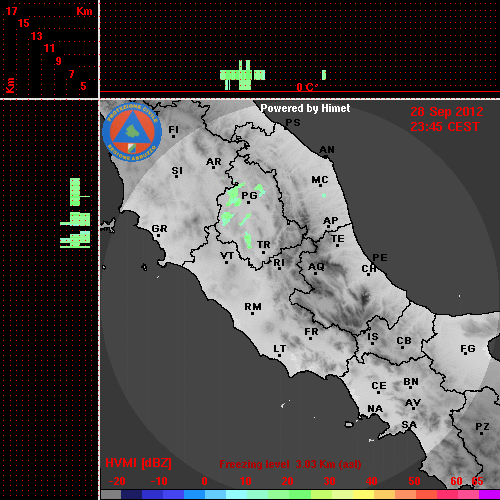Viewport: 500px width, 500px height.
Task: Click the '60' dBZ scale value
Action: coord(456,481)
